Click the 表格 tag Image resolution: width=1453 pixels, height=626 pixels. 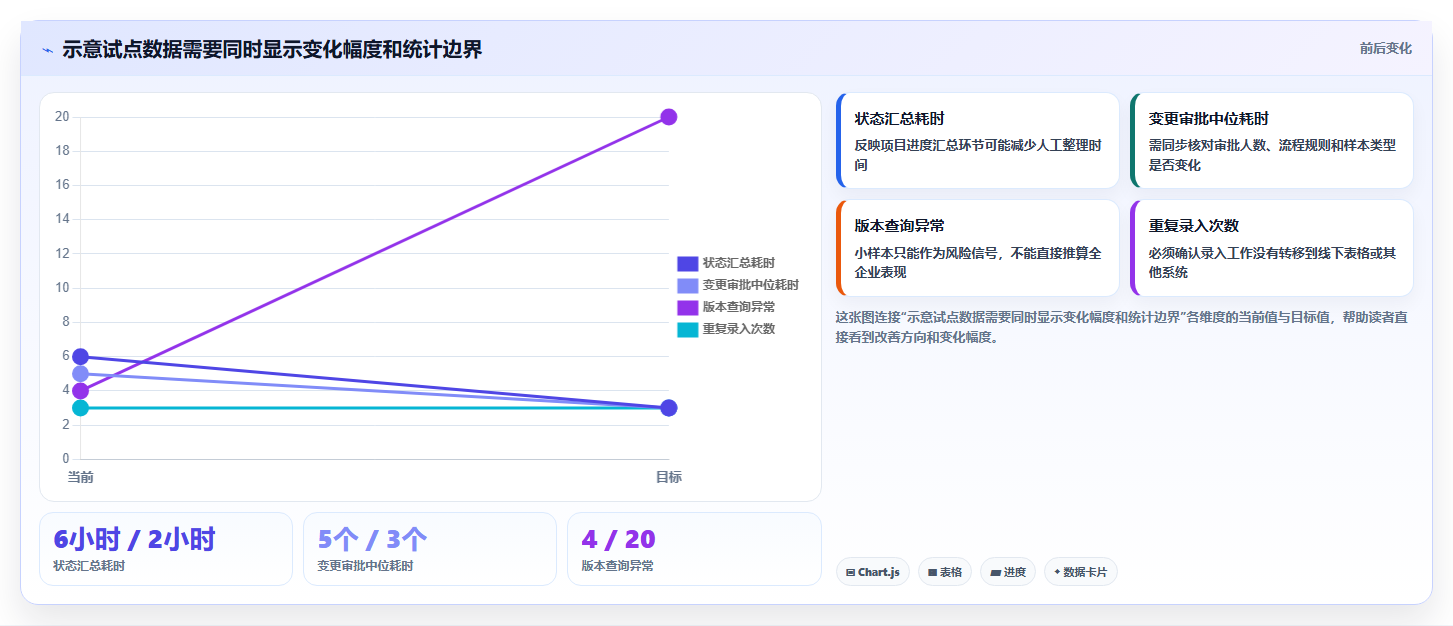(x=944, y=572)
